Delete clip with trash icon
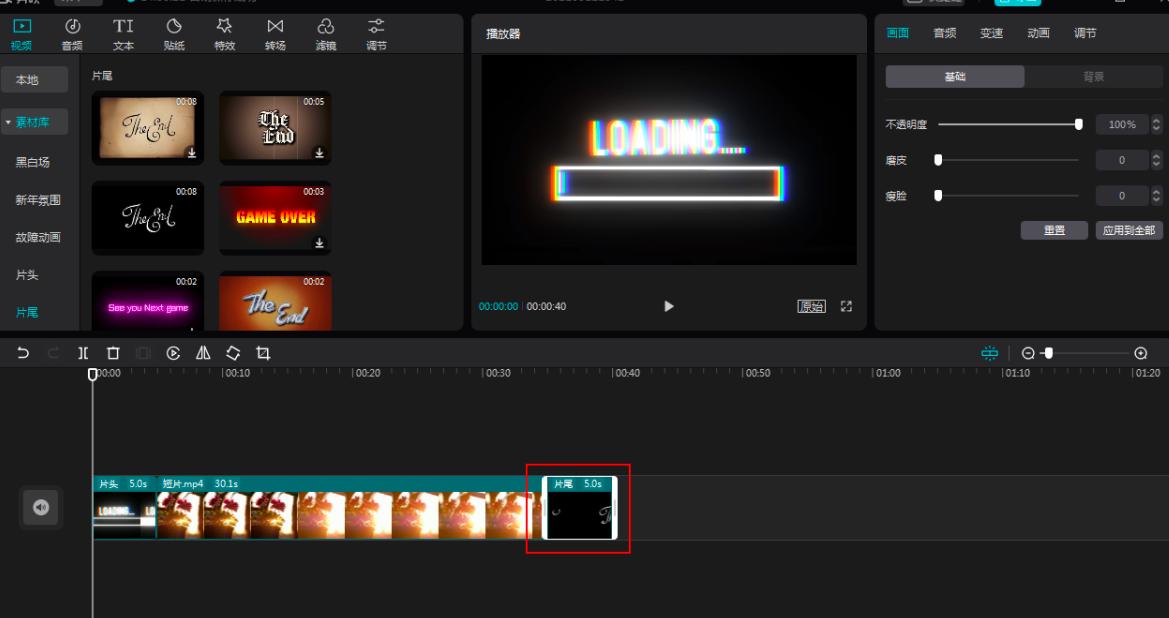The width and height of the screenshot is (1169, 618). [x=113, y=353]
